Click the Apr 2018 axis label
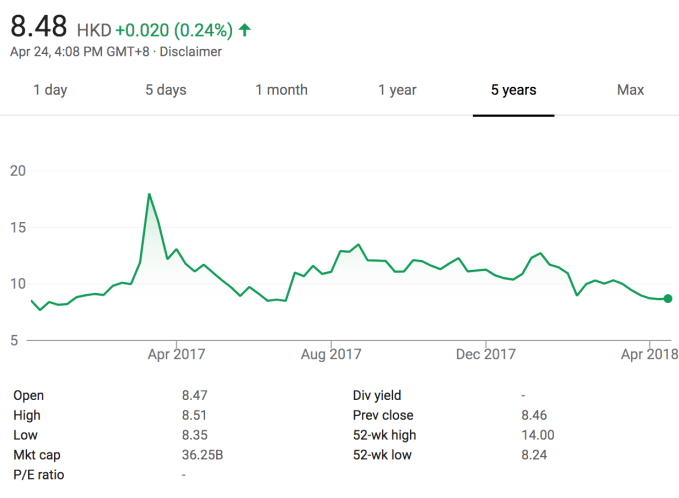 tap(648, 354)
